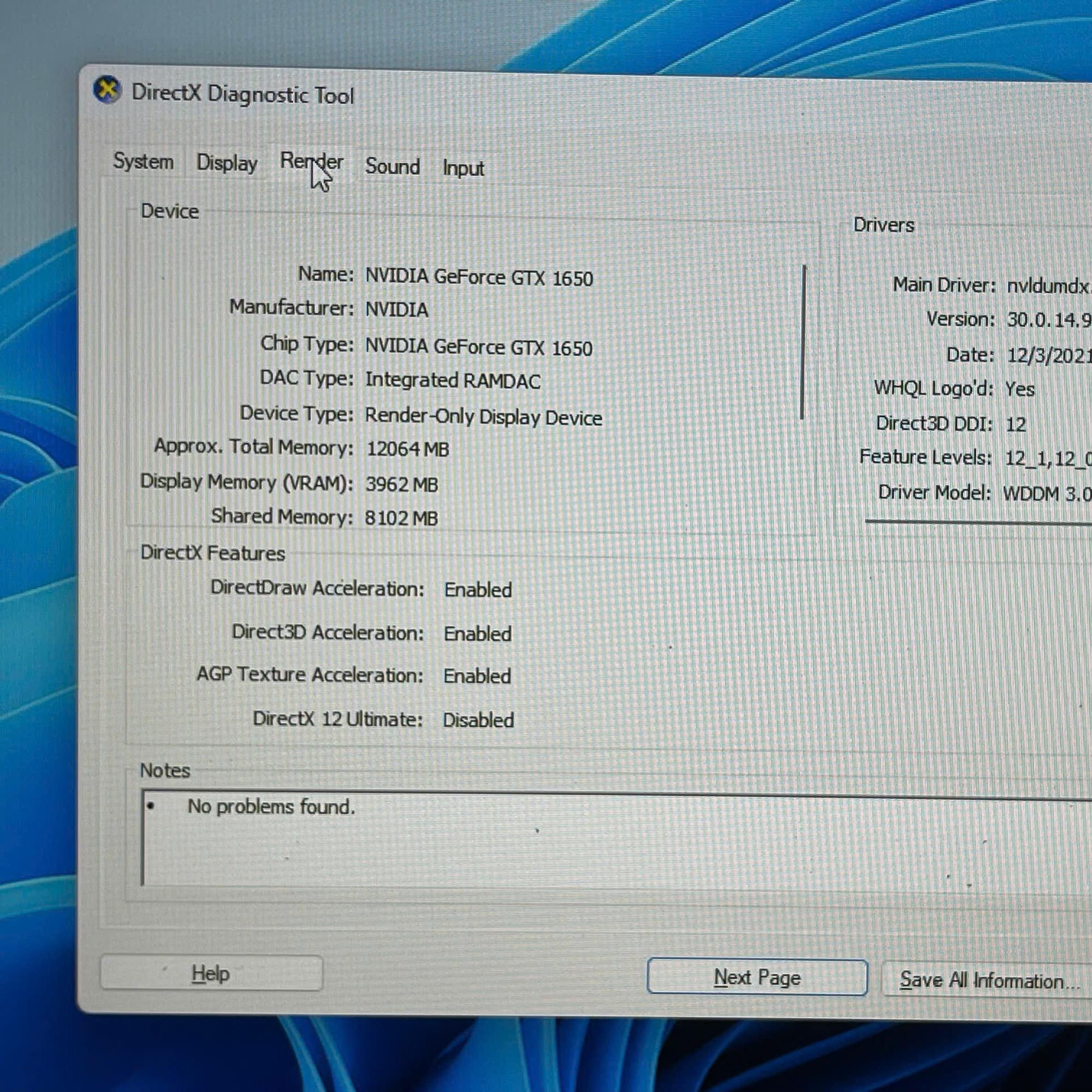Viewport: 1092px width, 1092px height.
Task: Click the Chip Type value text
Action: point(479,347)
